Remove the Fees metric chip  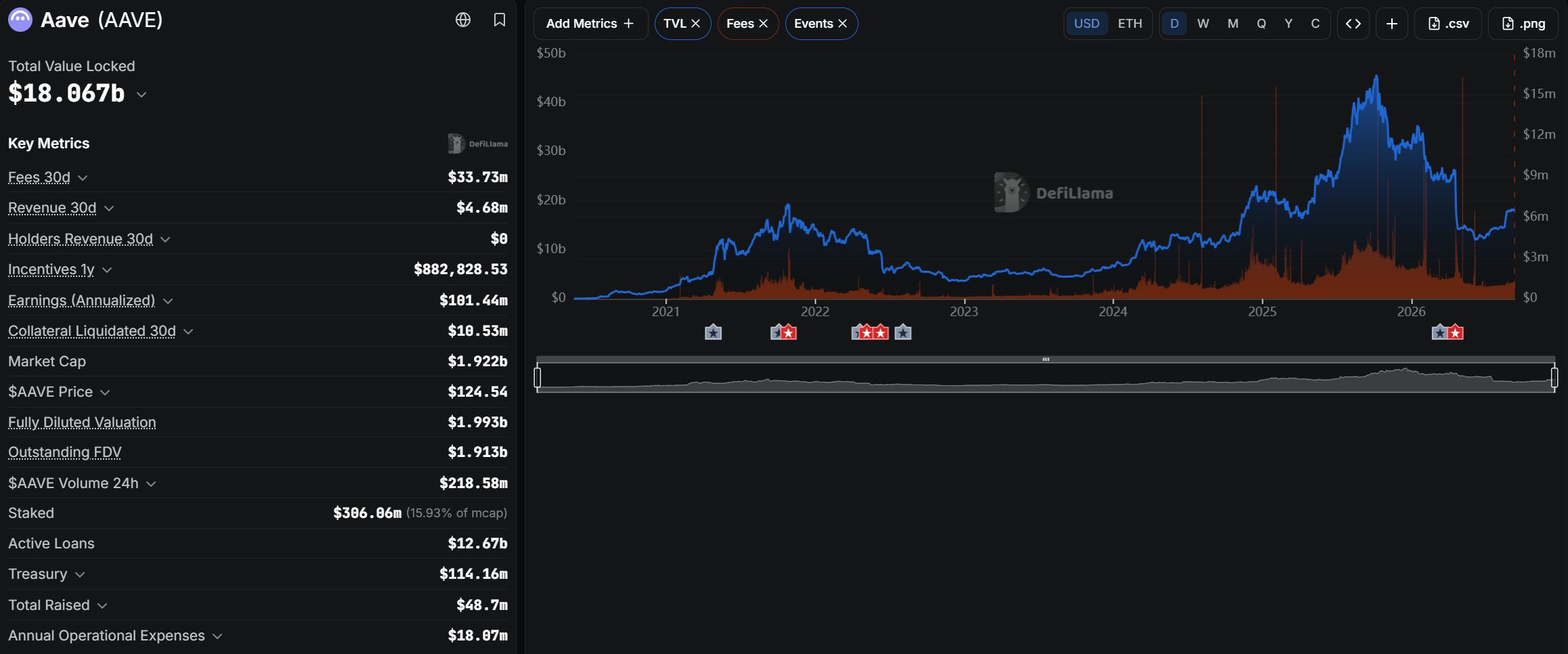763,24
